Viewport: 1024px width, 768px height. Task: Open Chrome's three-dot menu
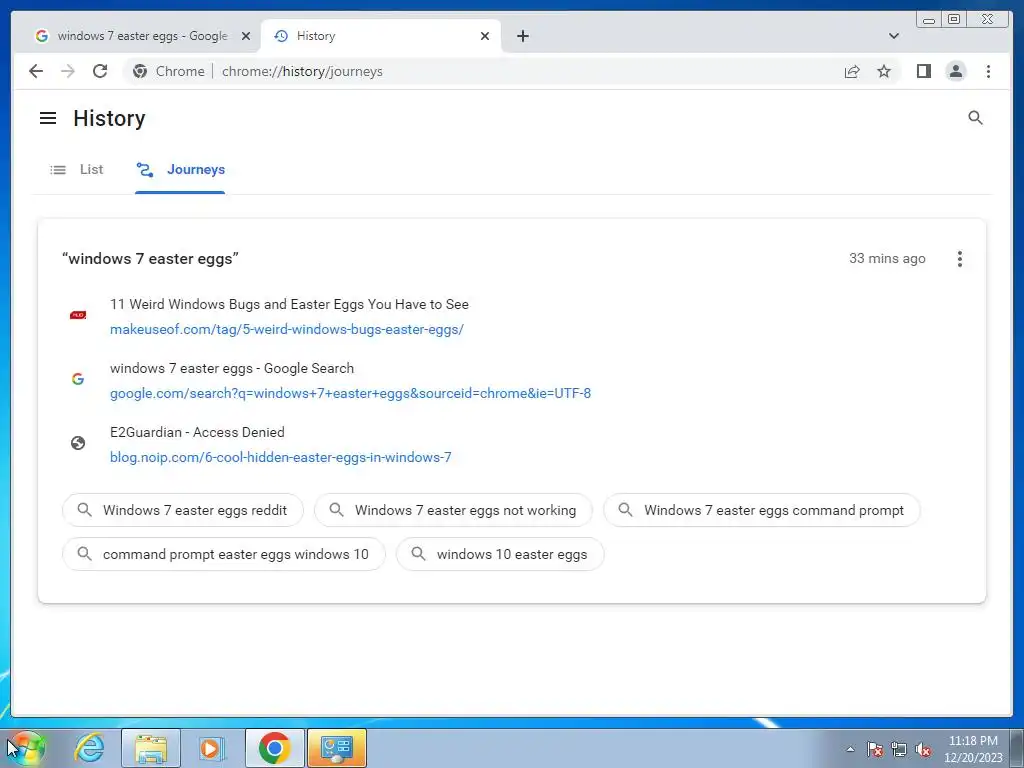[x=988, y=71]
